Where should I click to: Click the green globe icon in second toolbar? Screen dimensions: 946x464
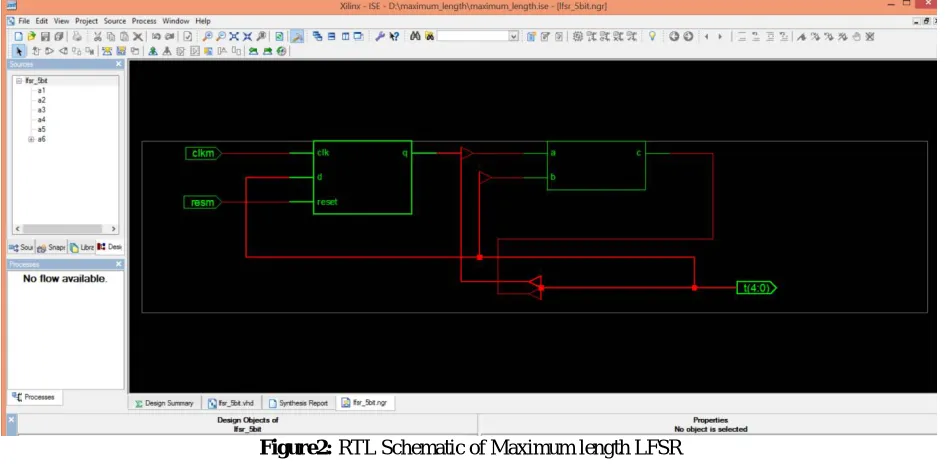(282, 51)
